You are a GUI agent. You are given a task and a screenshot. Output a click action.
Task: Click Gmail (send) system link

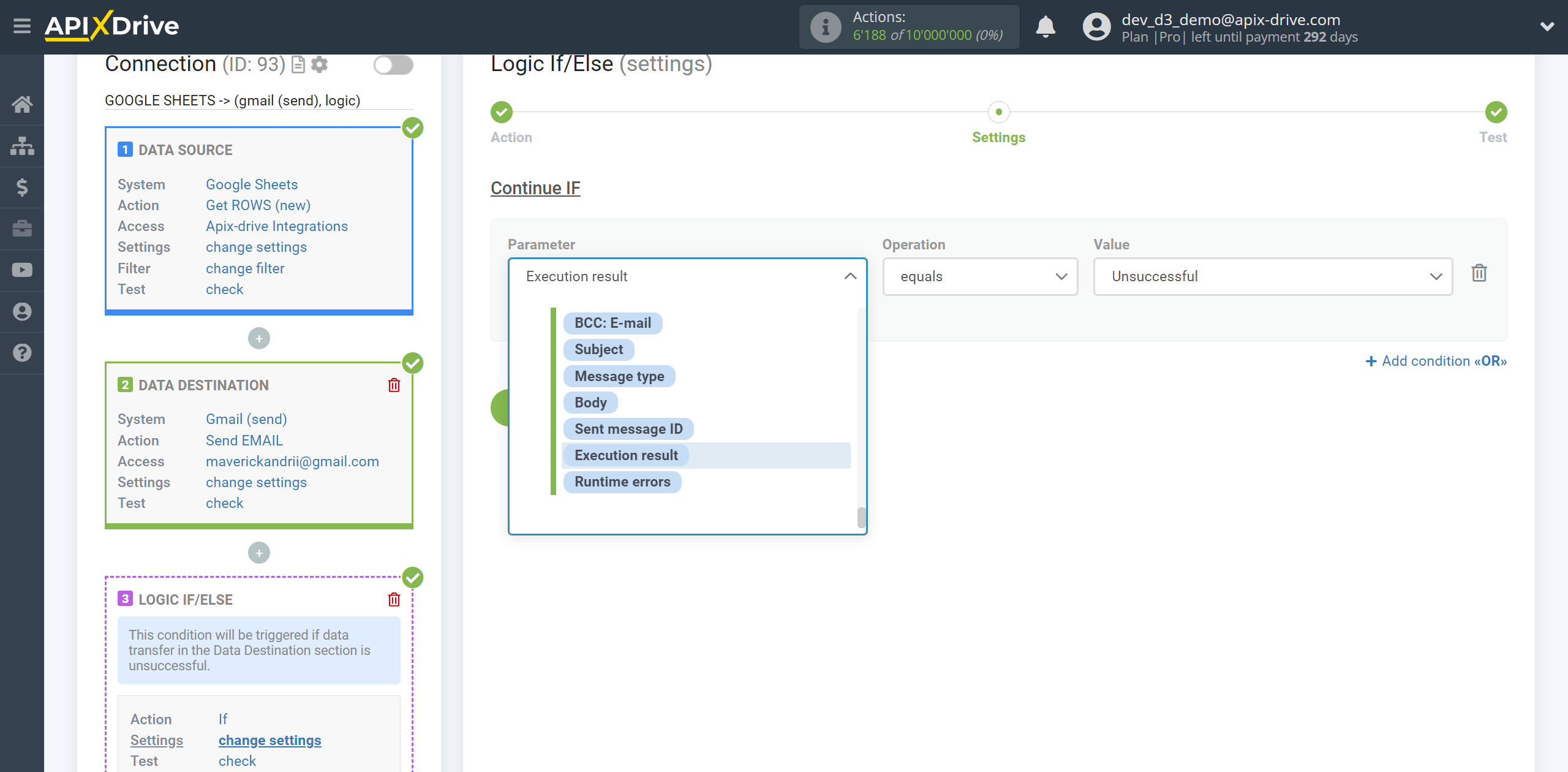point(246,419)
